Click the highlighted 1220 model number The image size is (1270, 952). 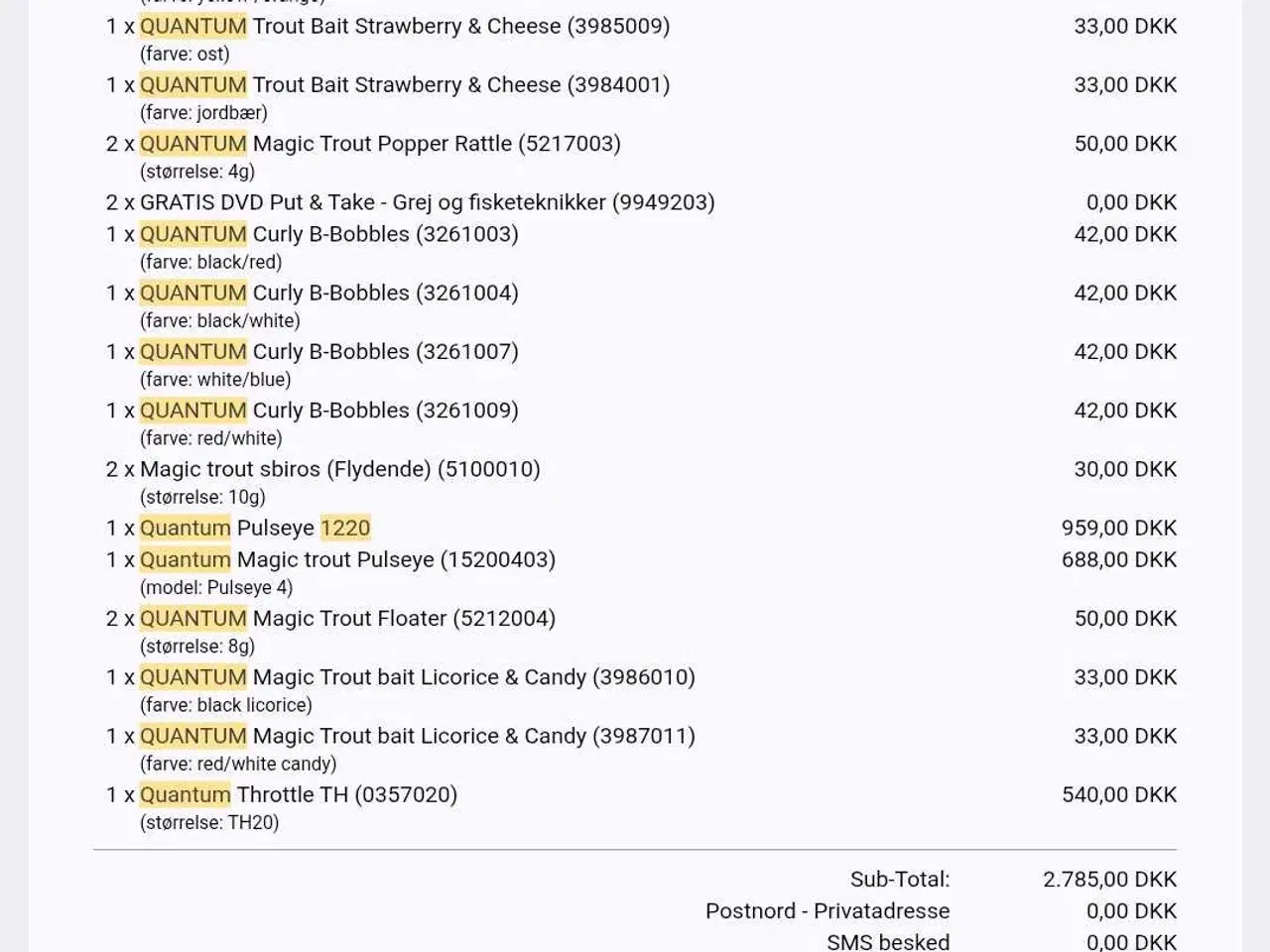coord(345,528)
